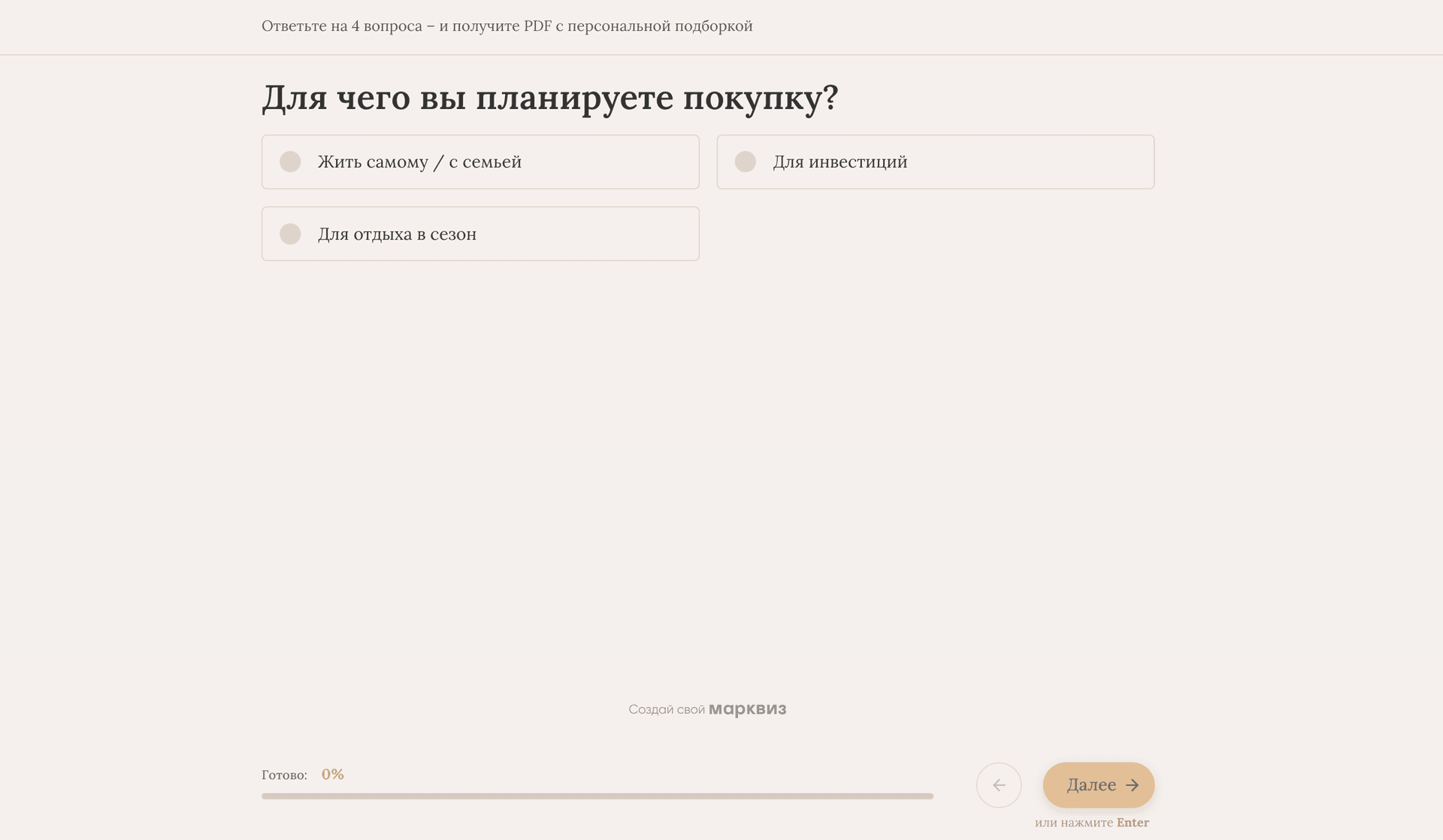The height and width of the screenshot is (840, 1443).
Task: Click the 'Жить самому / с семьей' label text
Action: coord(419,162)
